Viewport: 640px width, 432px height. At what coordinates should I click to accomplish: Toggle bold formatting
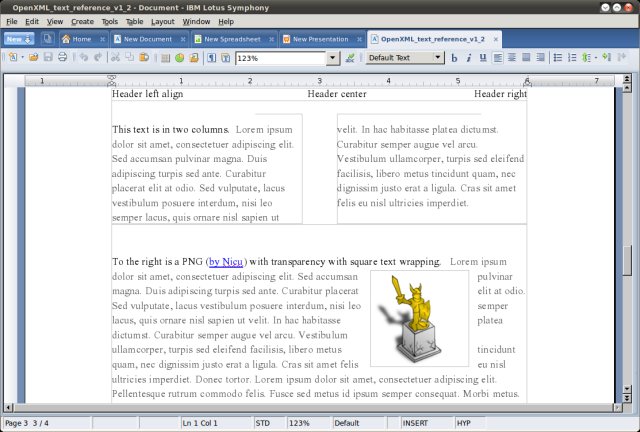pos(454,58)
